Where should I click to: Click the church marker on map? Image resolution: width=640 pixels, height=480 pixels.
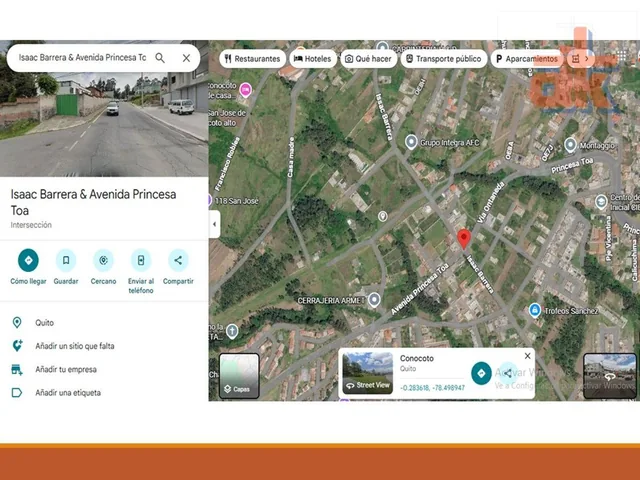(232, 331)
